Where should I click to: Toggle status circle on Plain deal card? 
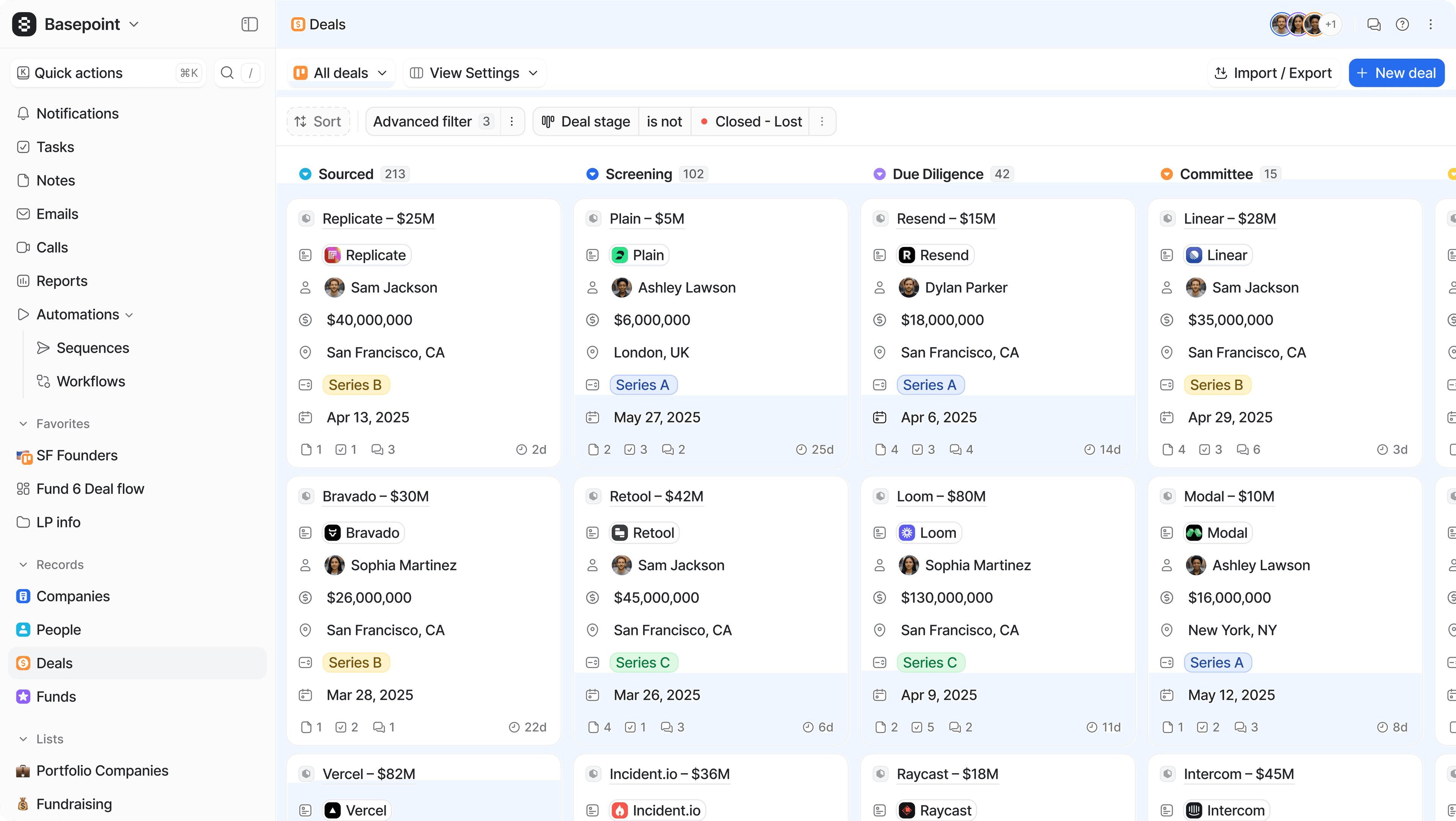pyautogui.click(x=593, y=219)
